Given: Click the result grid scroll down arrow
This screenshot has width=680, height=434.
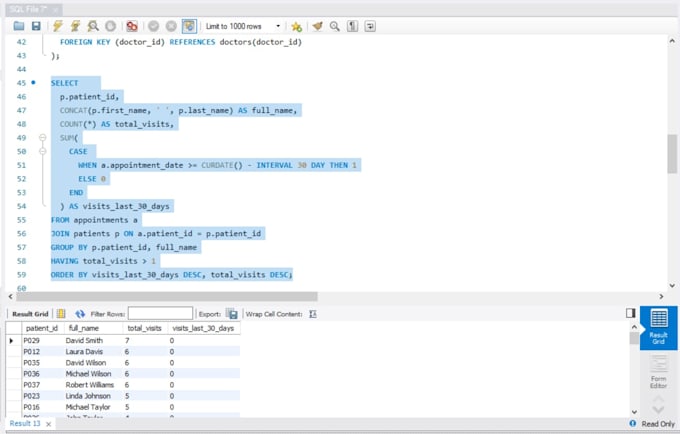Looking at the screenshot, I should pos(634,412).
